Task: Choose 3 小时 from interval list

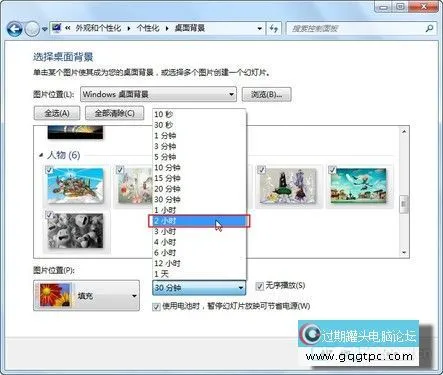Action: click(199, 231)
